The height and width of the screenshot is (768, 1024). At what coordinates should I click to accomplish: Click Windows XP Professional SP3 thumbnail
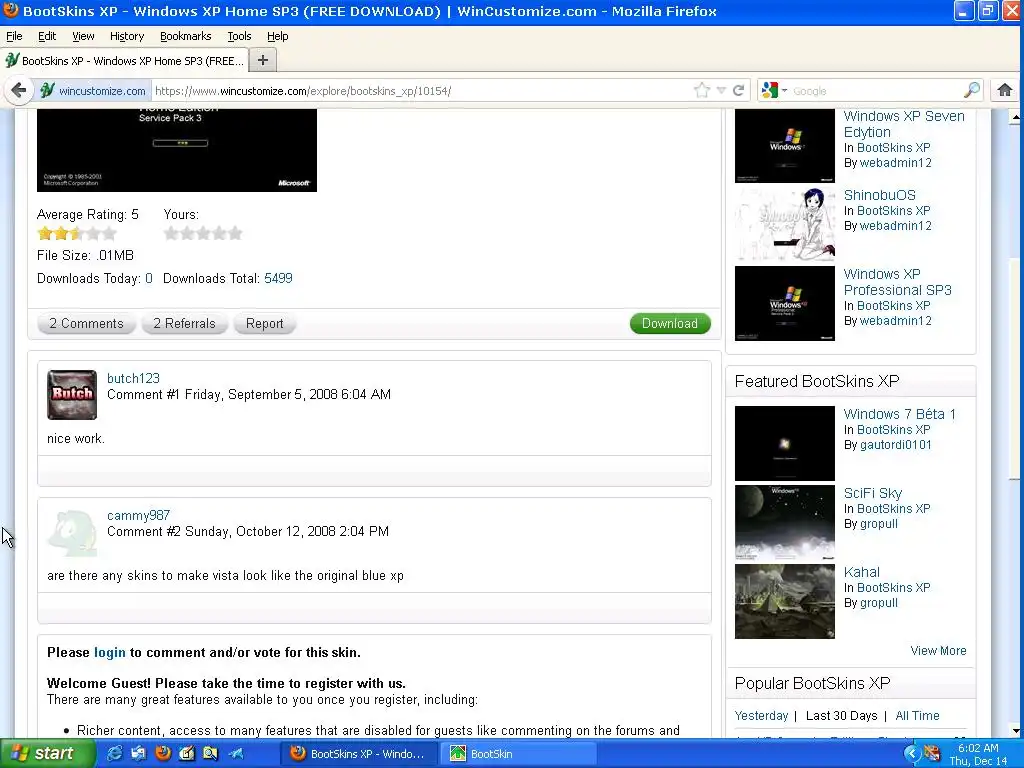pyautogui.click(x=784, y=303)
